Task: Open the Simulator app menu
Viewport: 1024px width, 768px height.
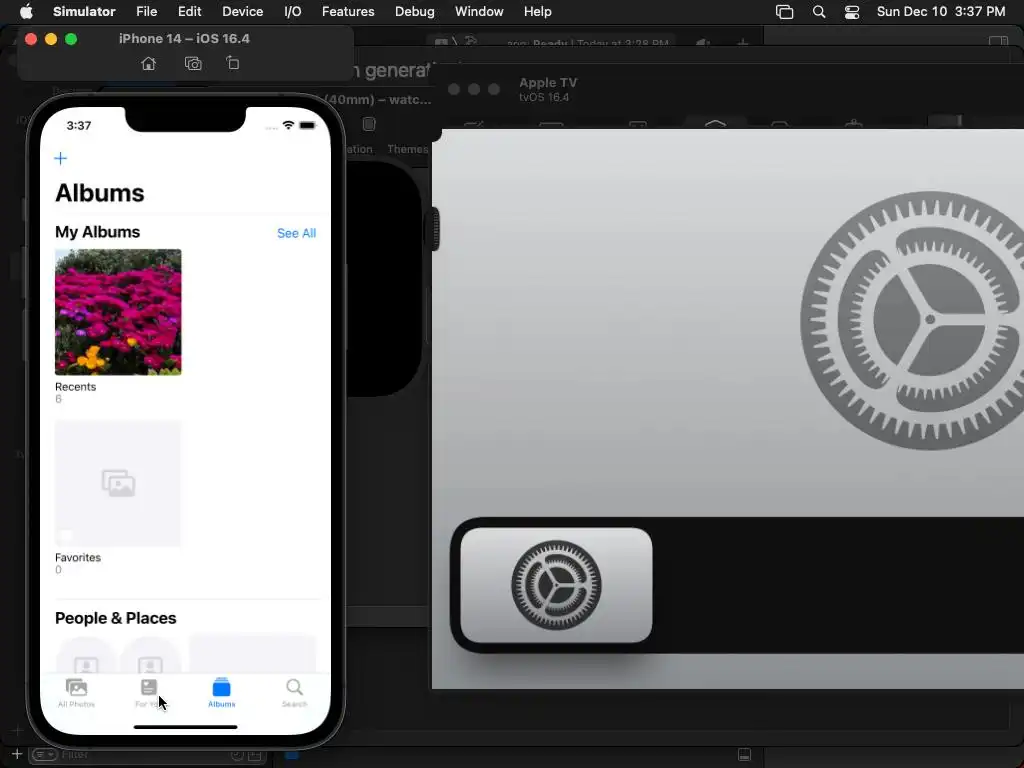Action: pos(84,12)
